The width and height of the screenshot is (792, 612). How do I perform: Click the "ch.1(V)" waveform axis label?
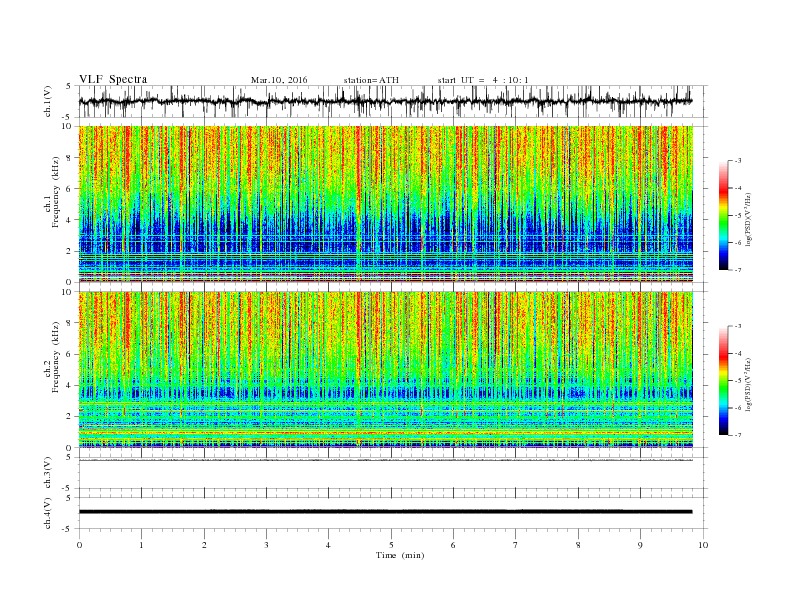pos(48,101)
